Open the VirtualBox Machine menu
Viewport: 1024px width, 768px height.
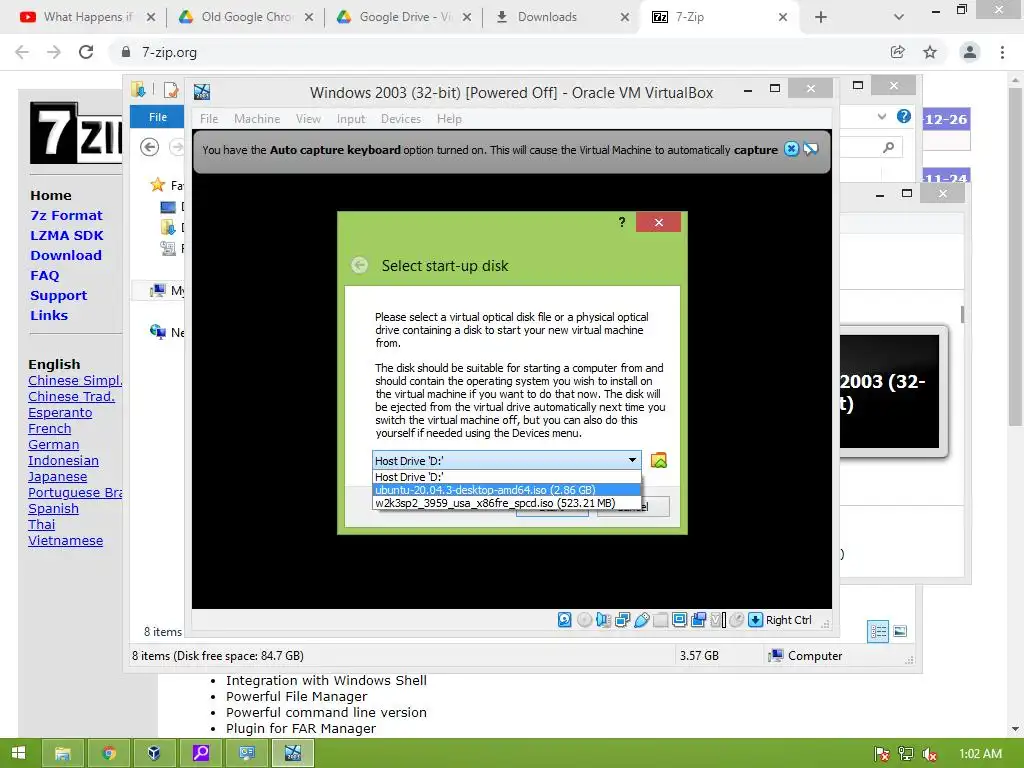coord(257,118)
